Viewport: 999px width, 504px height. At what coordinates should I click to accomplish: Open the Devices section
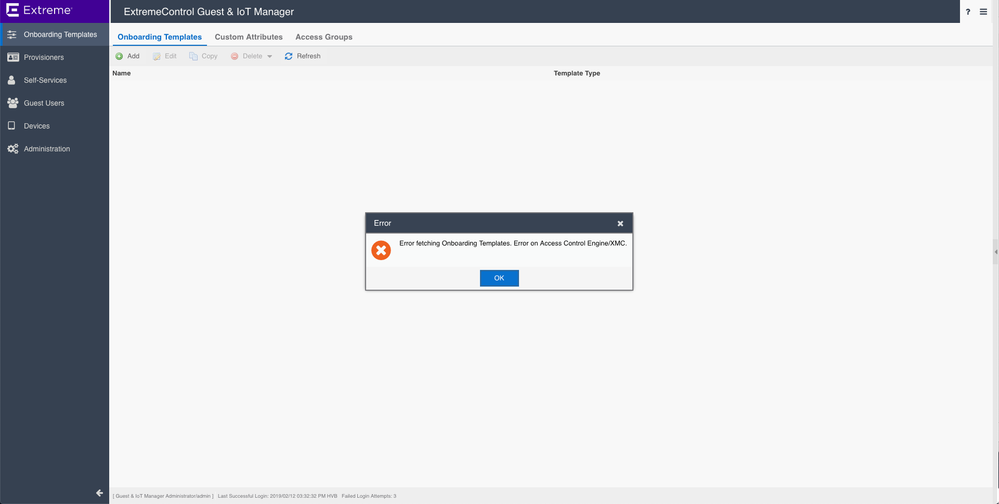click(36, 126)
